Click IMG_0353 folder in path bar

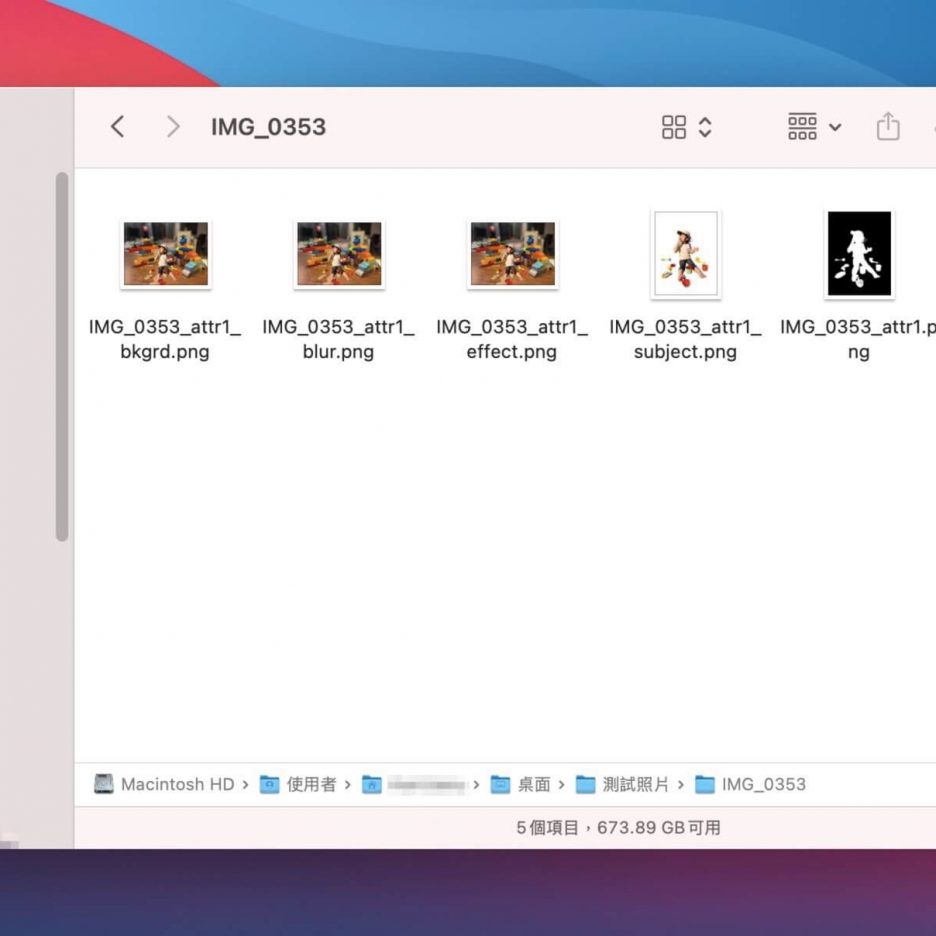point(751,784)
